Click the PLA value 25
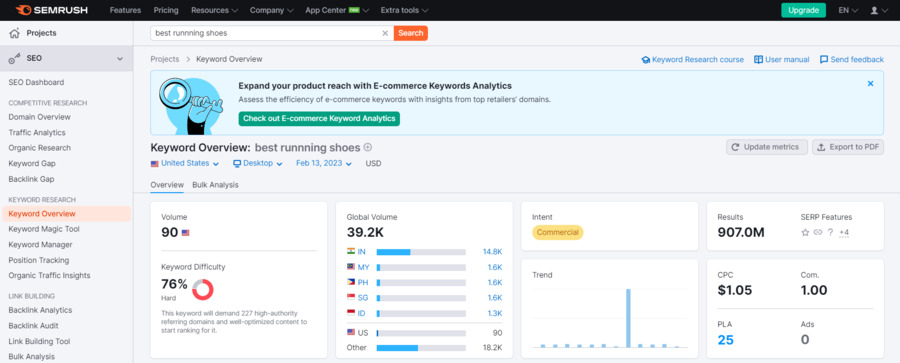The height and width of the screenshot is (363, 900). (726, 340)
